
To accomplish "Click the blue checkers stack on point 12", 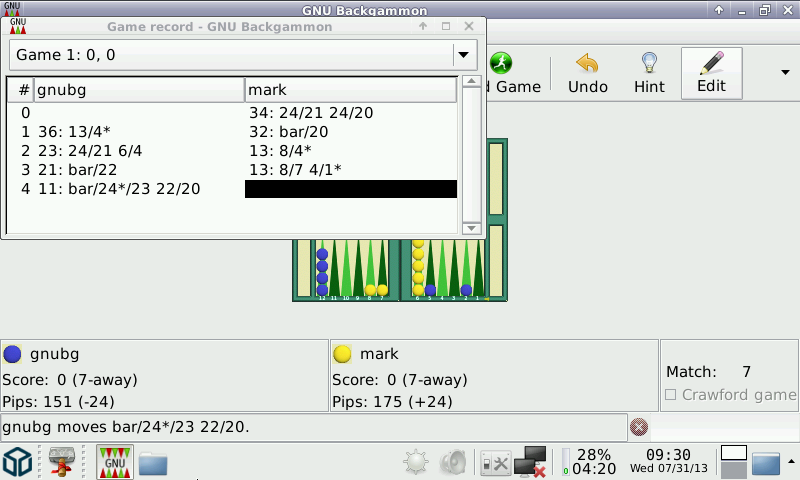I will coord(322,272).
